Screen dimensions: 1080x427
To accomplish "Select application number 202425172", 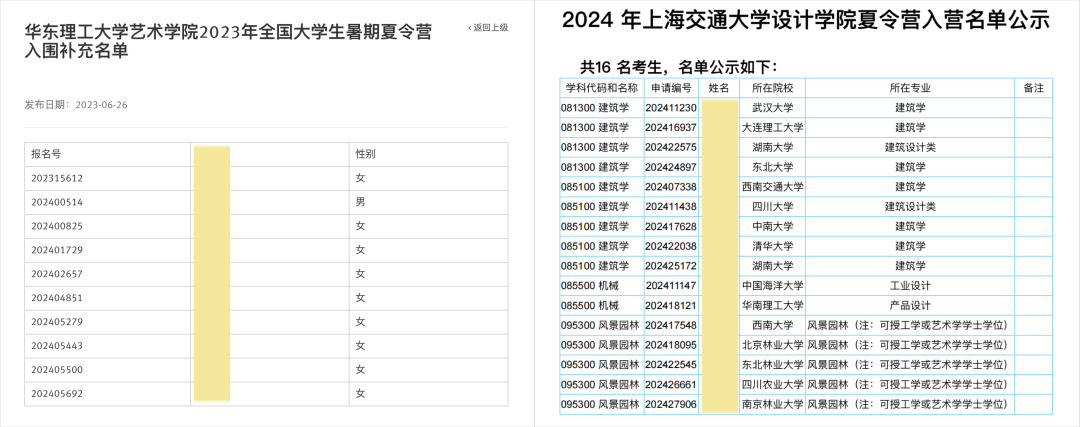I will 672,266.
